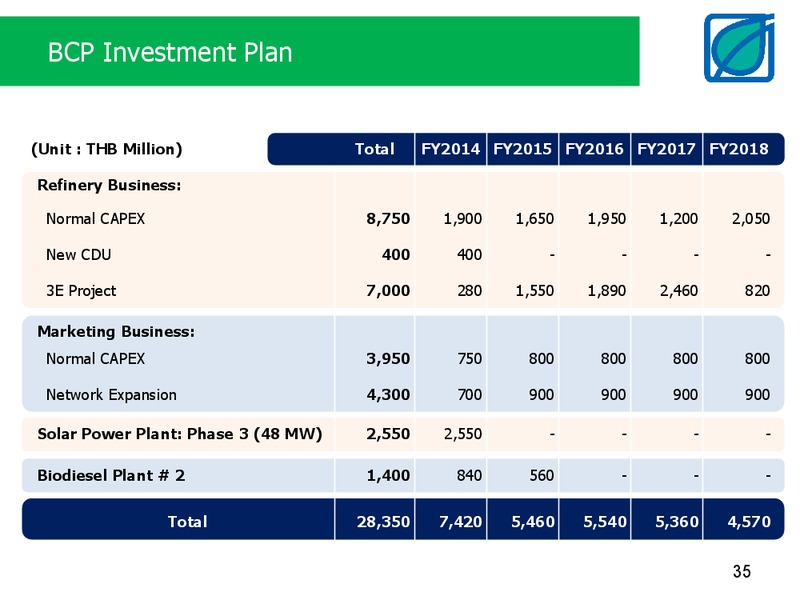Click the FY2014 column header
800x600 pixels.
[x=451, y=149]
